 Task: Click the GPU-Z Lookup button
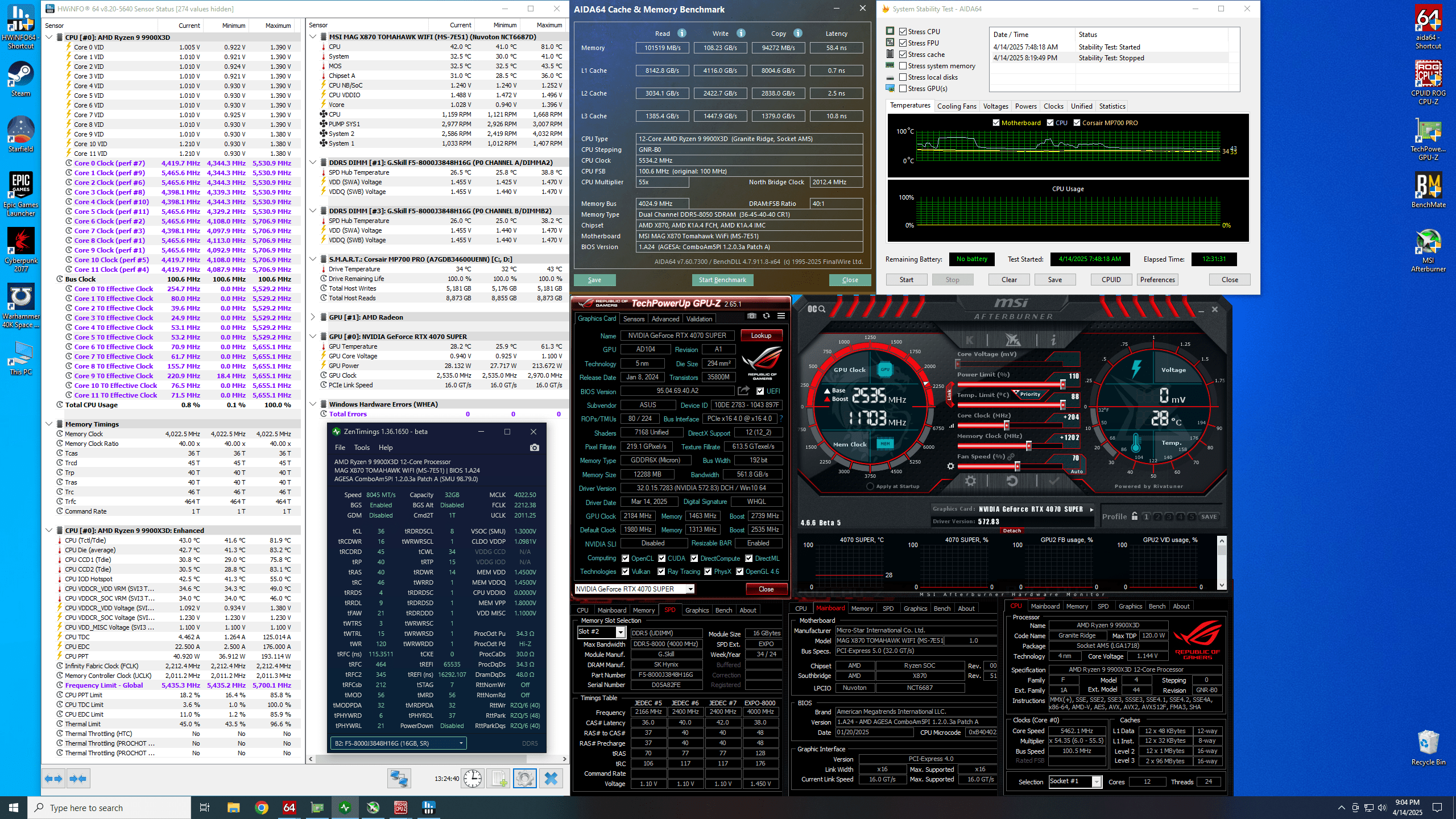pyautogui.click(x=760, y=336)
